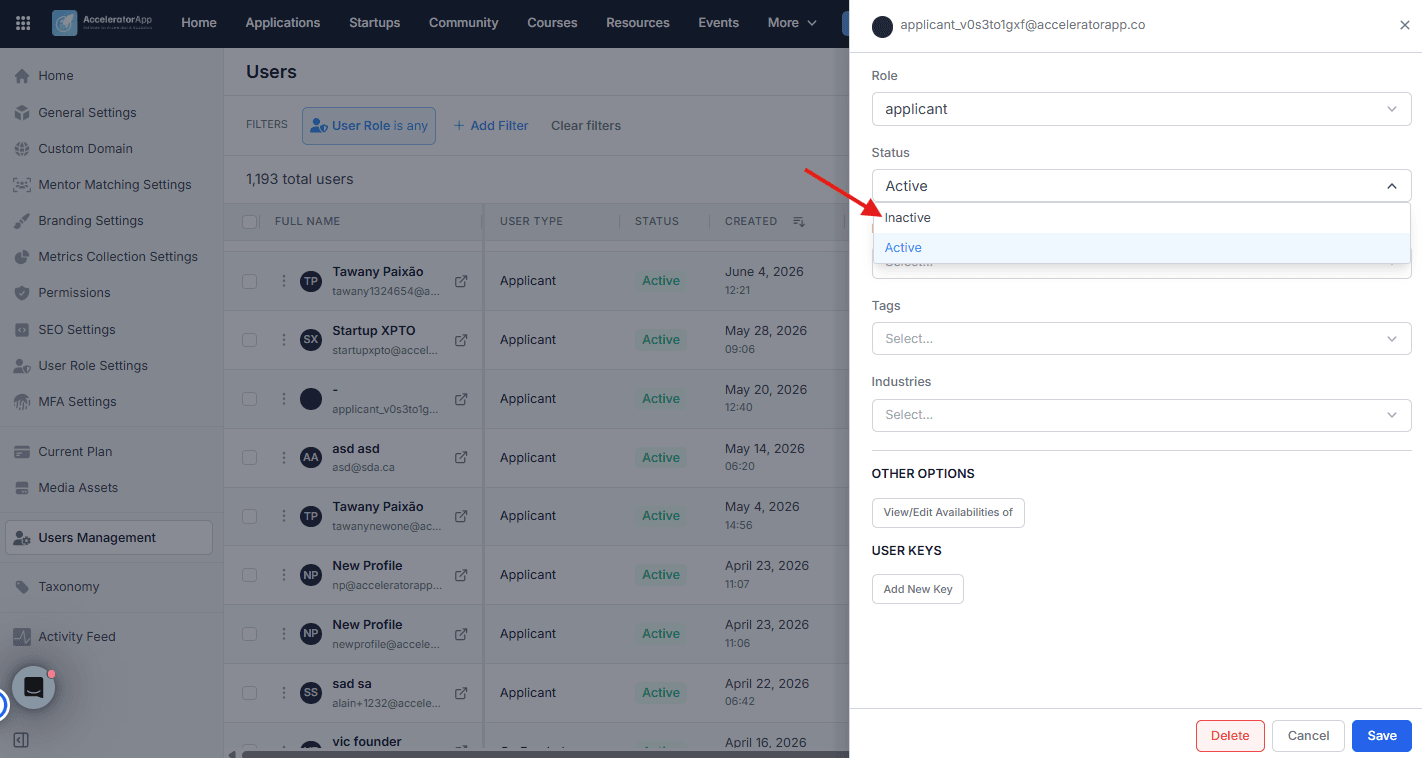The image size is (1422, 758).
Task: Cancel editing the user
Action: [x=1308, y=736]
